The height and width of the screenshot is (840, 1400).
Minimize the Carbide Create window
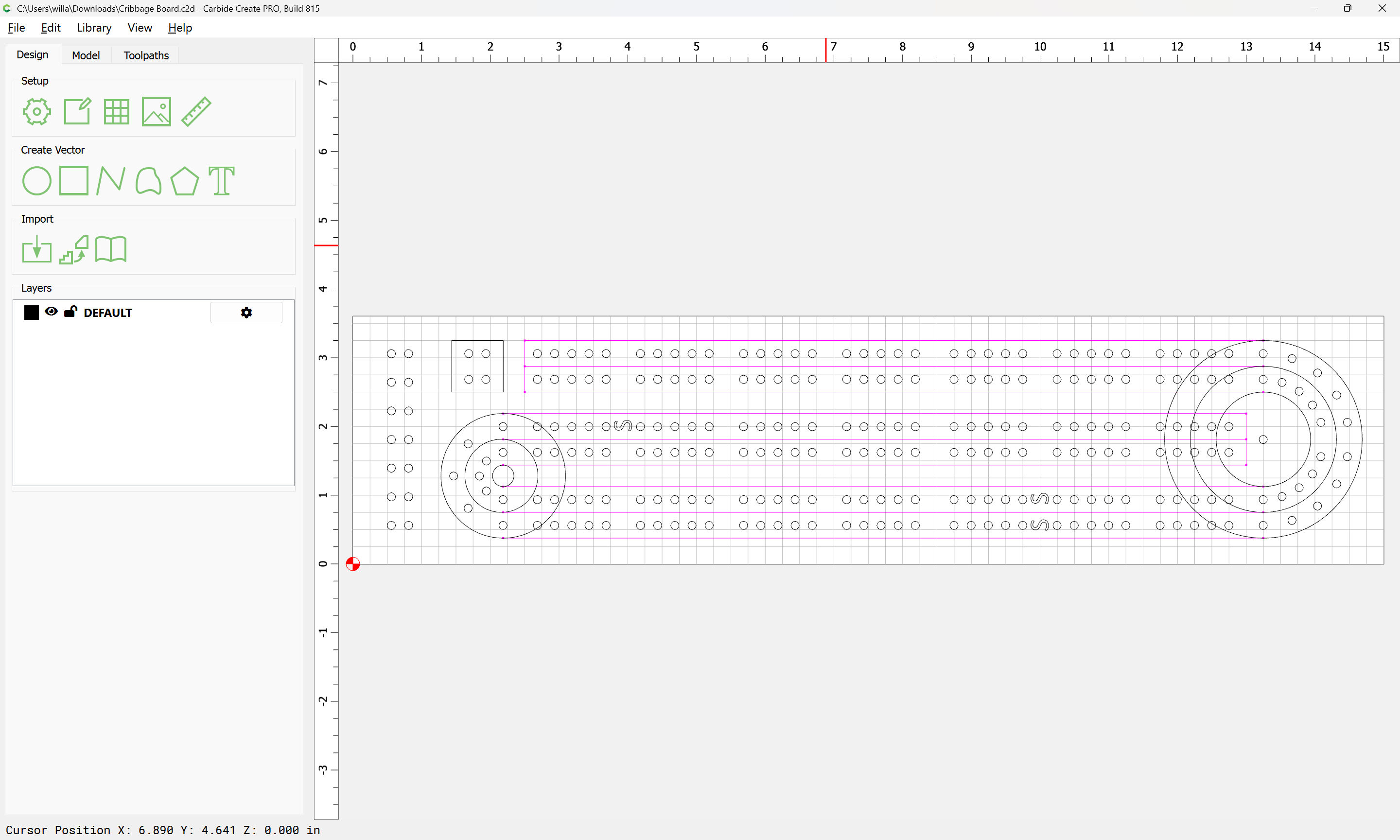click(1314, 8)
